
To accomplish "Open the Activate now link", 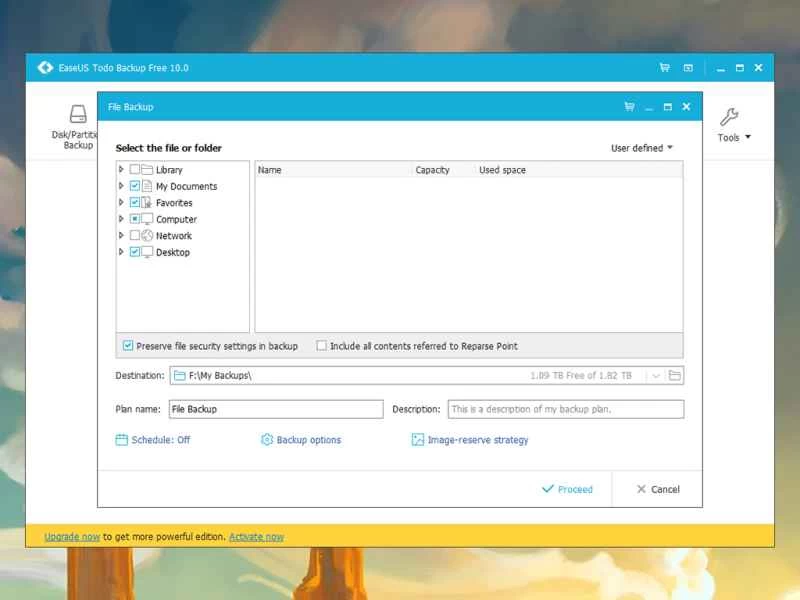I will tap(256, 536).
